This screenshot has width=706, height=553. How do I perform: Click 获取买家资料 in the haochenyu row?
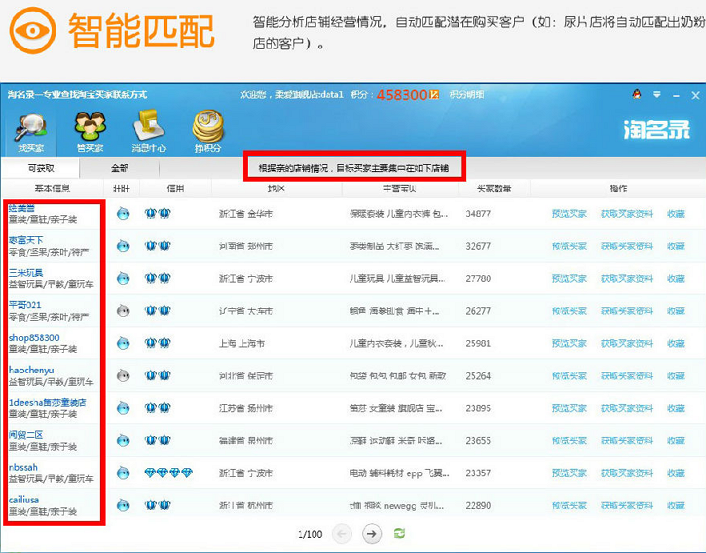(x=627, y=376)
